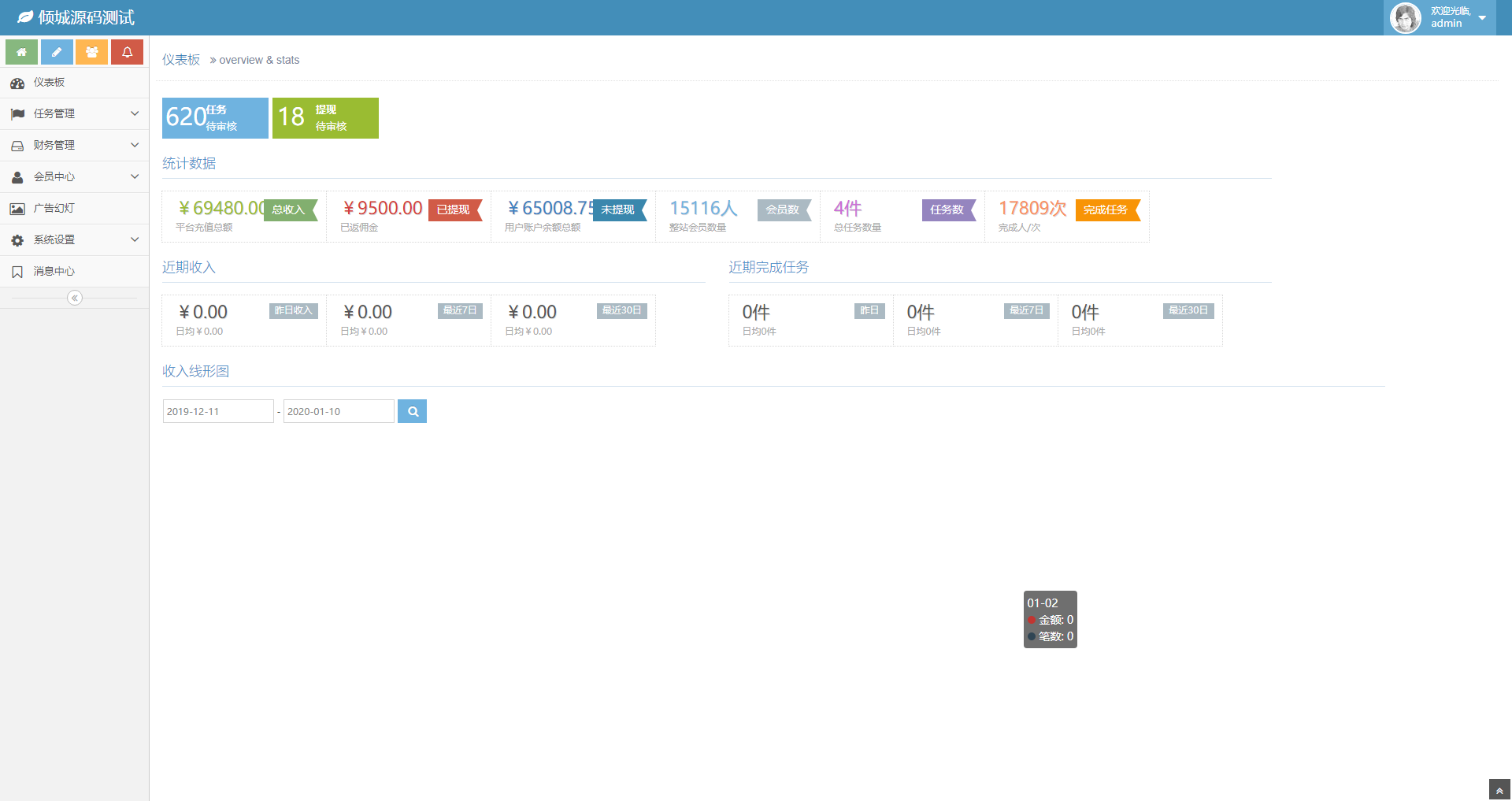Click the leaf logo in header
Viewport: 1512px width, 801px height.
tap(25, 17)
